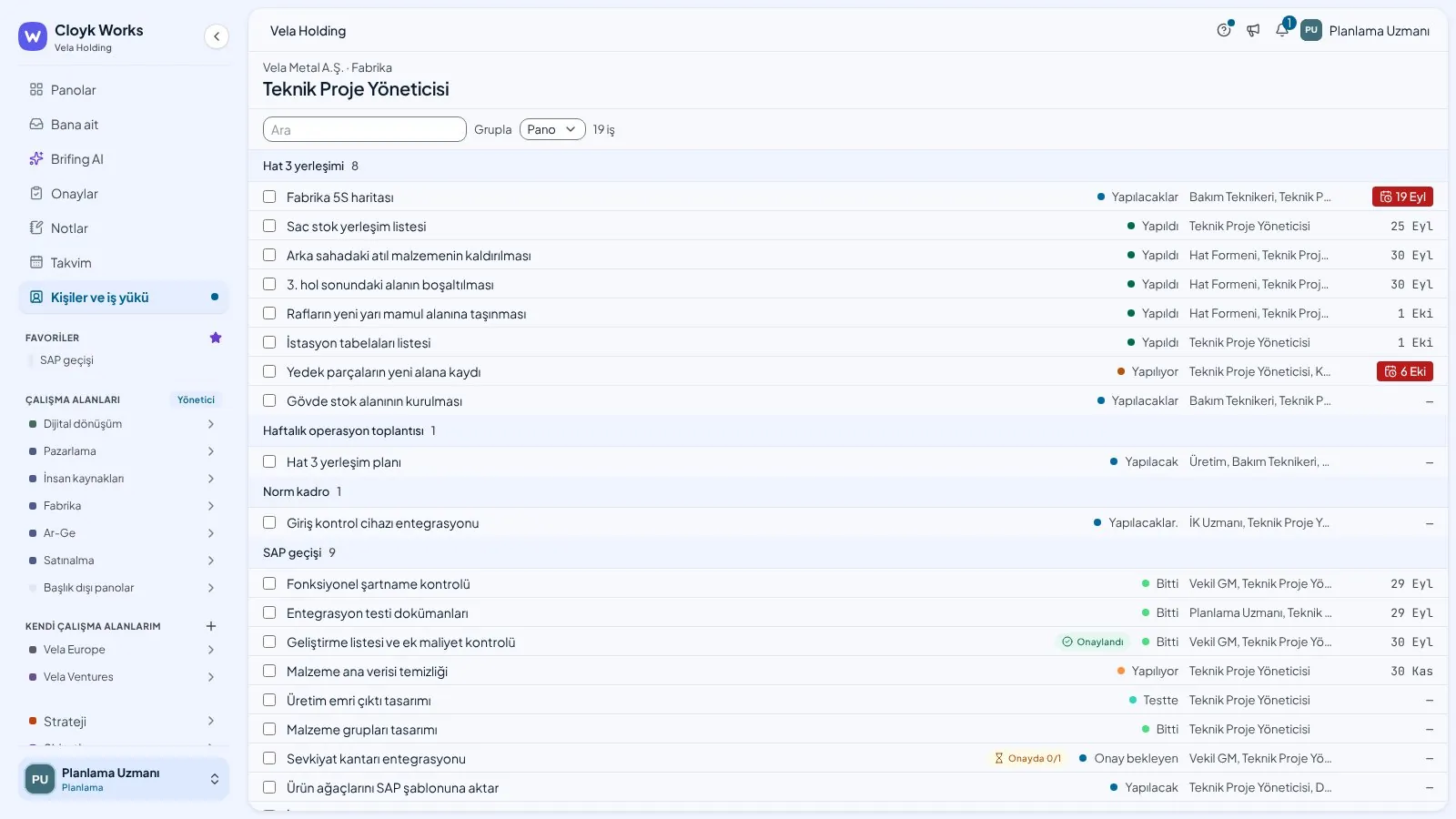Click the Testte status of Üretim emri row
This screenshot has width=1456, height=819.
[x=1154, y=700]
